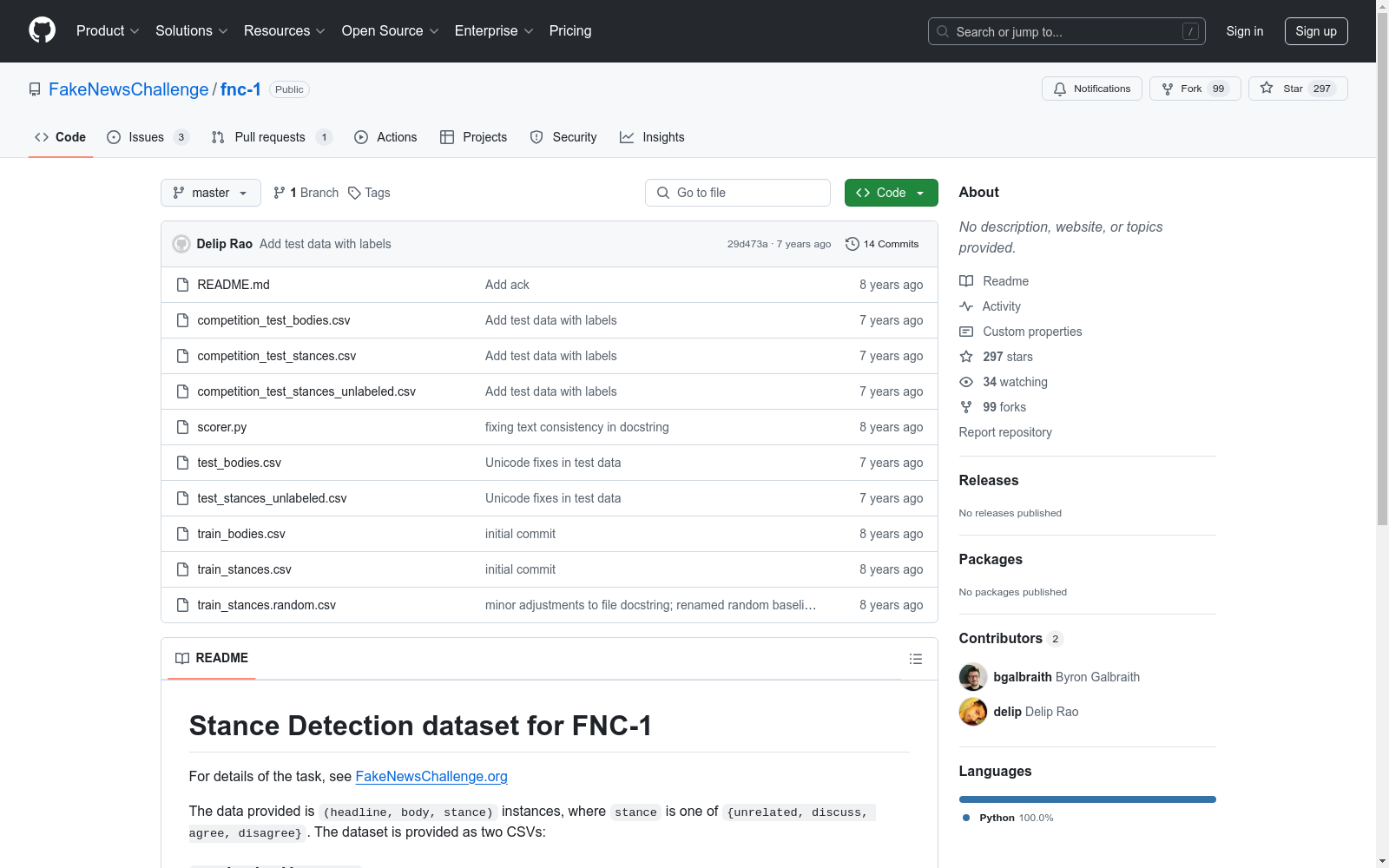Click the train_stances.random.csv file icon

click(x=182, y=605)
